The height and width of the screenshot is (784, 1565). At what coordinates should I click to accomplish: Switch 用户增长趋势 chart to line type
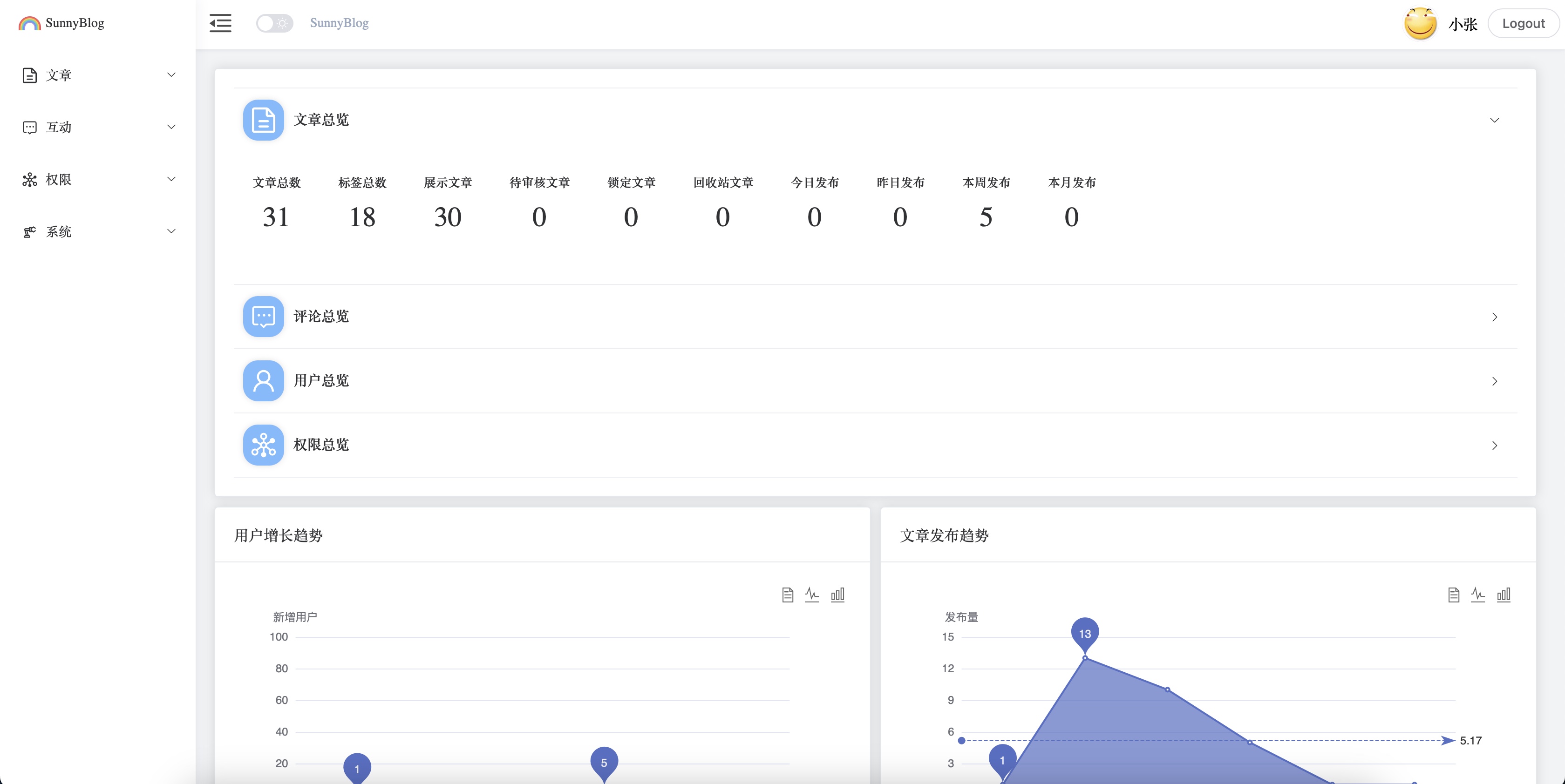[812, 595]
